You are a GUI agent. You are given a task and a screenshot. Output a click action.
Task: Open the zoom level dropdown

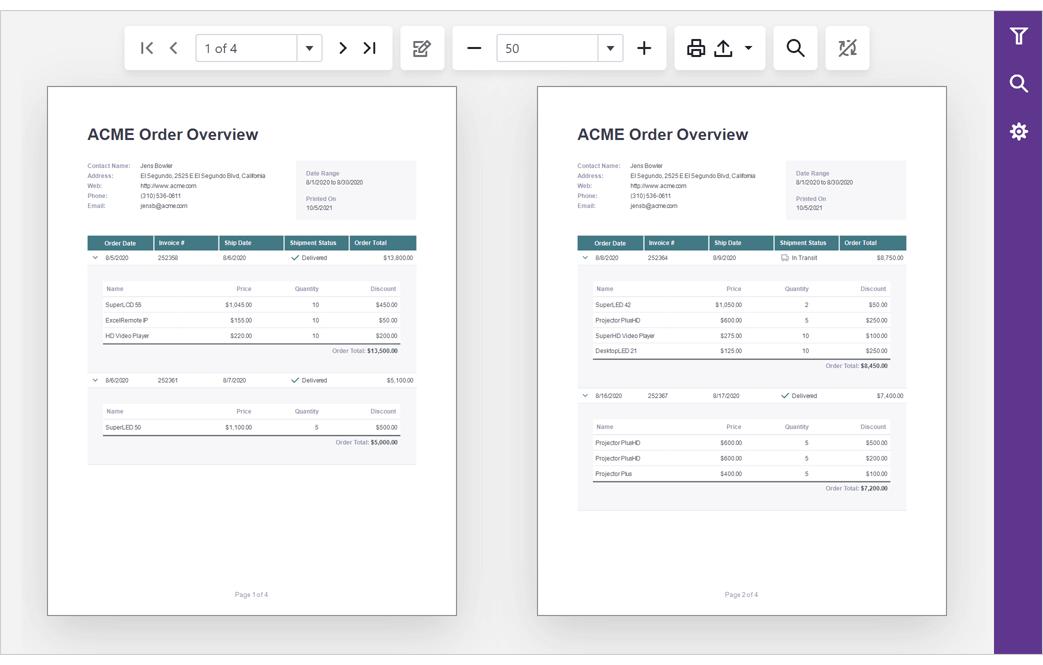pyautogui.click(x=609, y=47)
